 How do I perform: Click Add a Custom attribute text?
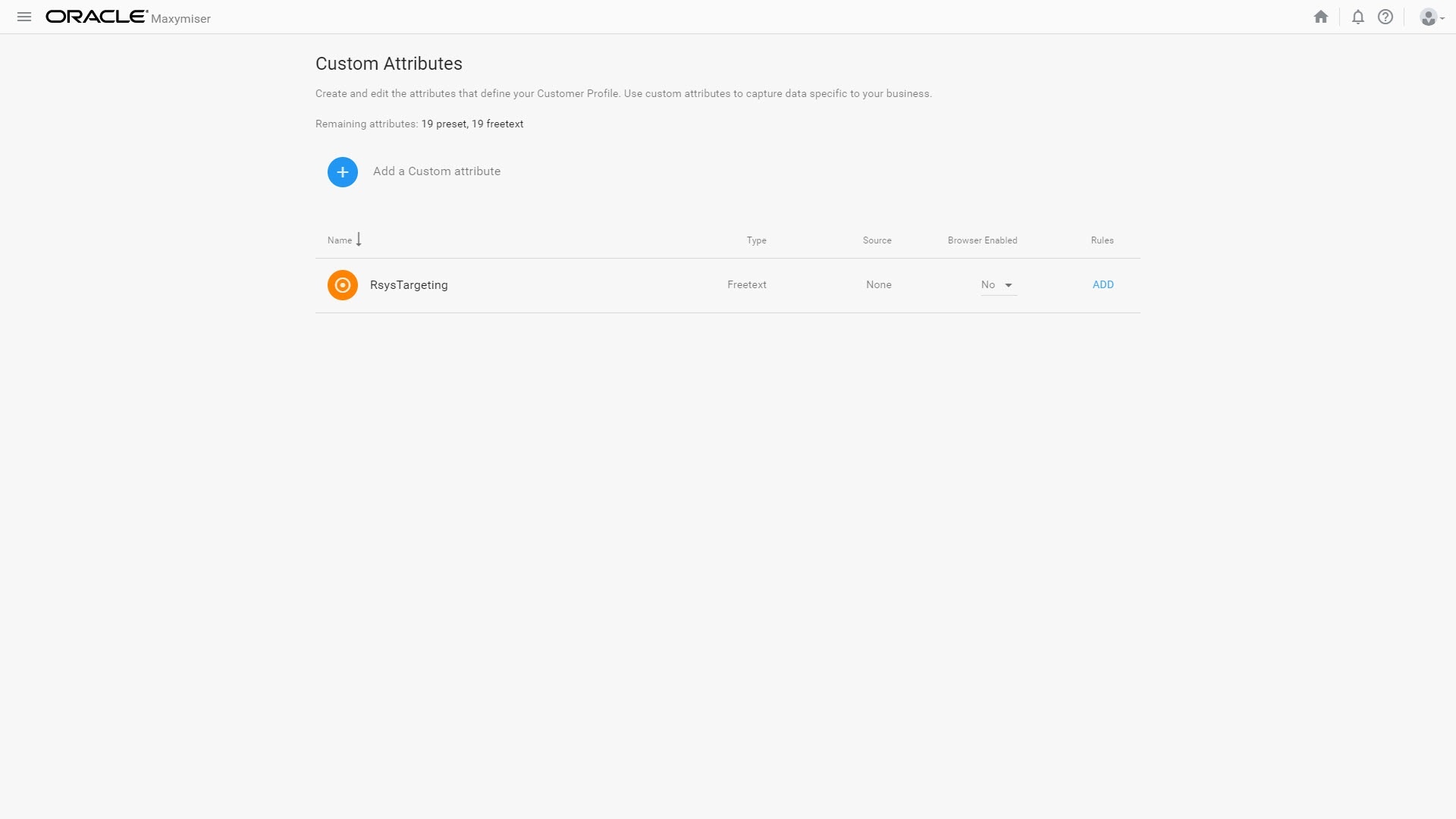[x=437, y=171]
